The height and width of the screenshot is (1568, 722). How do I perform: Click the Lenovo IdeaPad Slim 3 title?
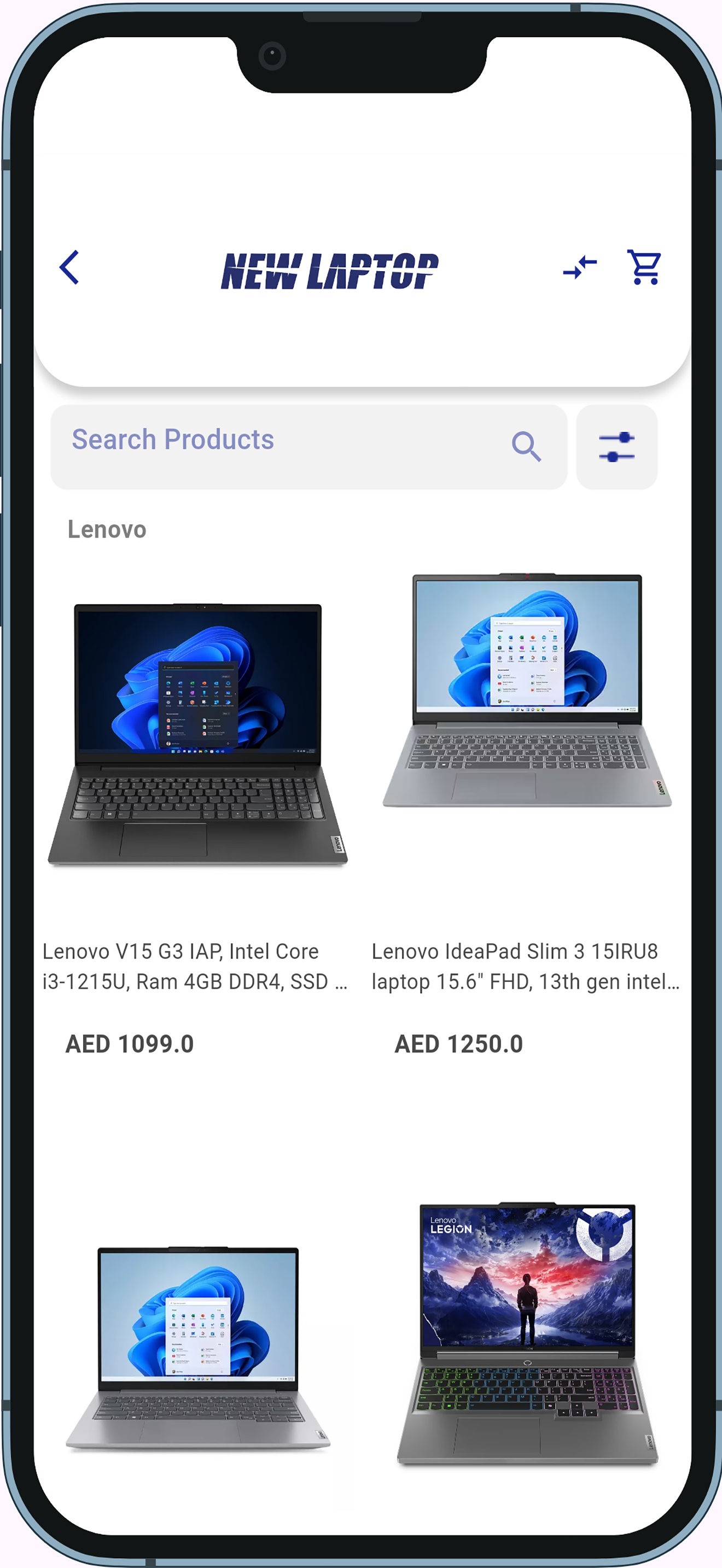[x=526, y=967]
